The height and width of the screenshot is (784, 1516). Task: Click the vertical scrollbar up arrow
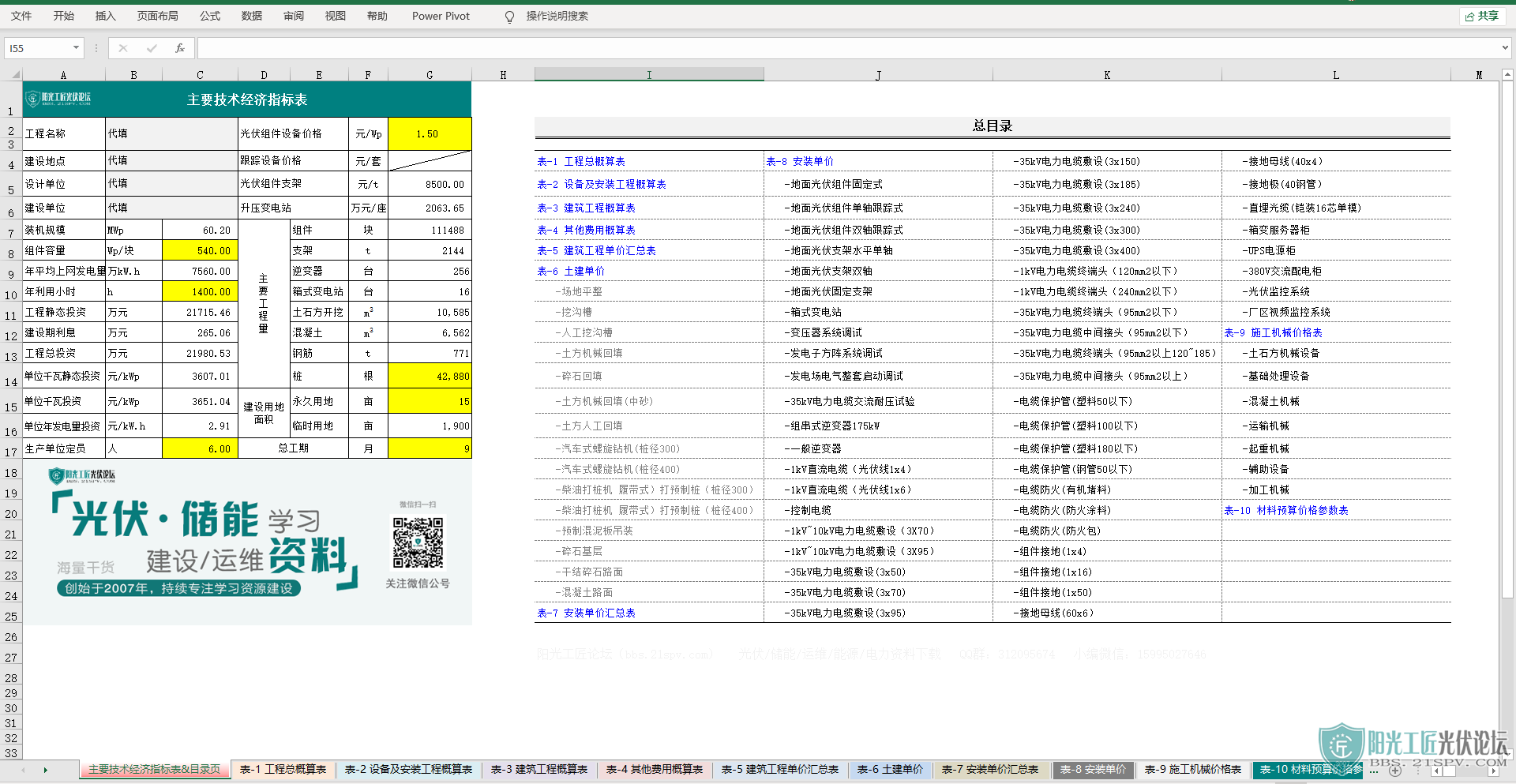pos(1507,74)
